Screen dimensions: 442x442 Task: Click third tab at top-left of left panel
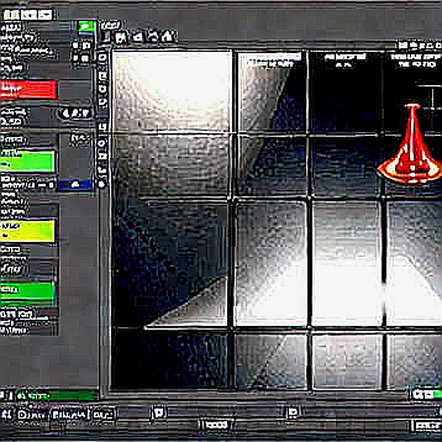45,15
